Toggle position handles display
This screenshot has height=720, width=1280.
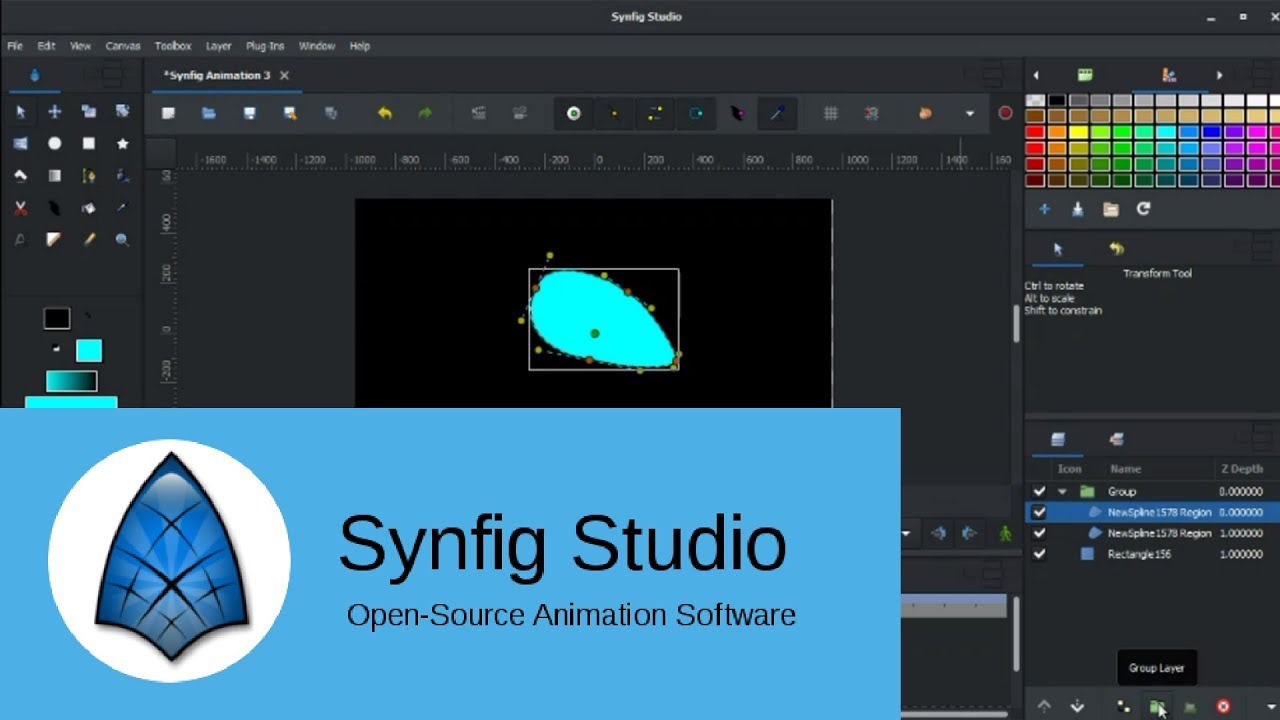coord(574,114)
